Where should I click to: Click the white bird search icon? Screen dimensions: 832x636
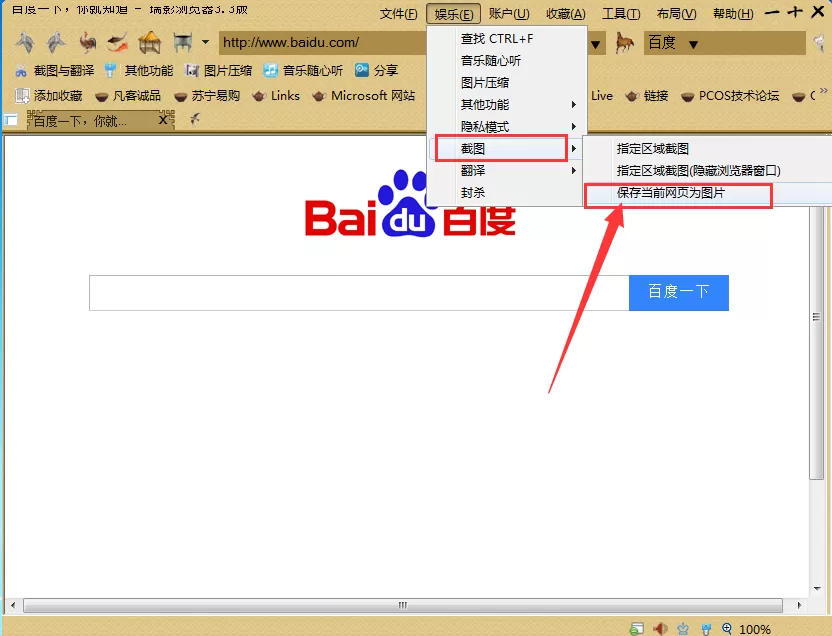820,42
